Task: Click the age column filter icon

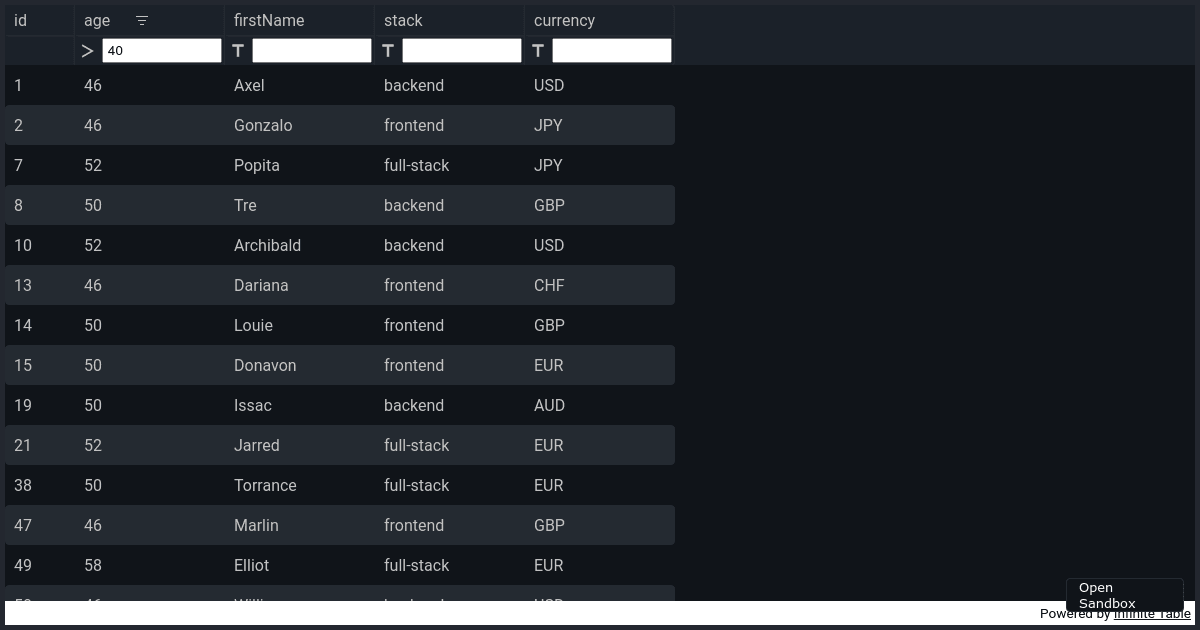Action: point(142,21)
